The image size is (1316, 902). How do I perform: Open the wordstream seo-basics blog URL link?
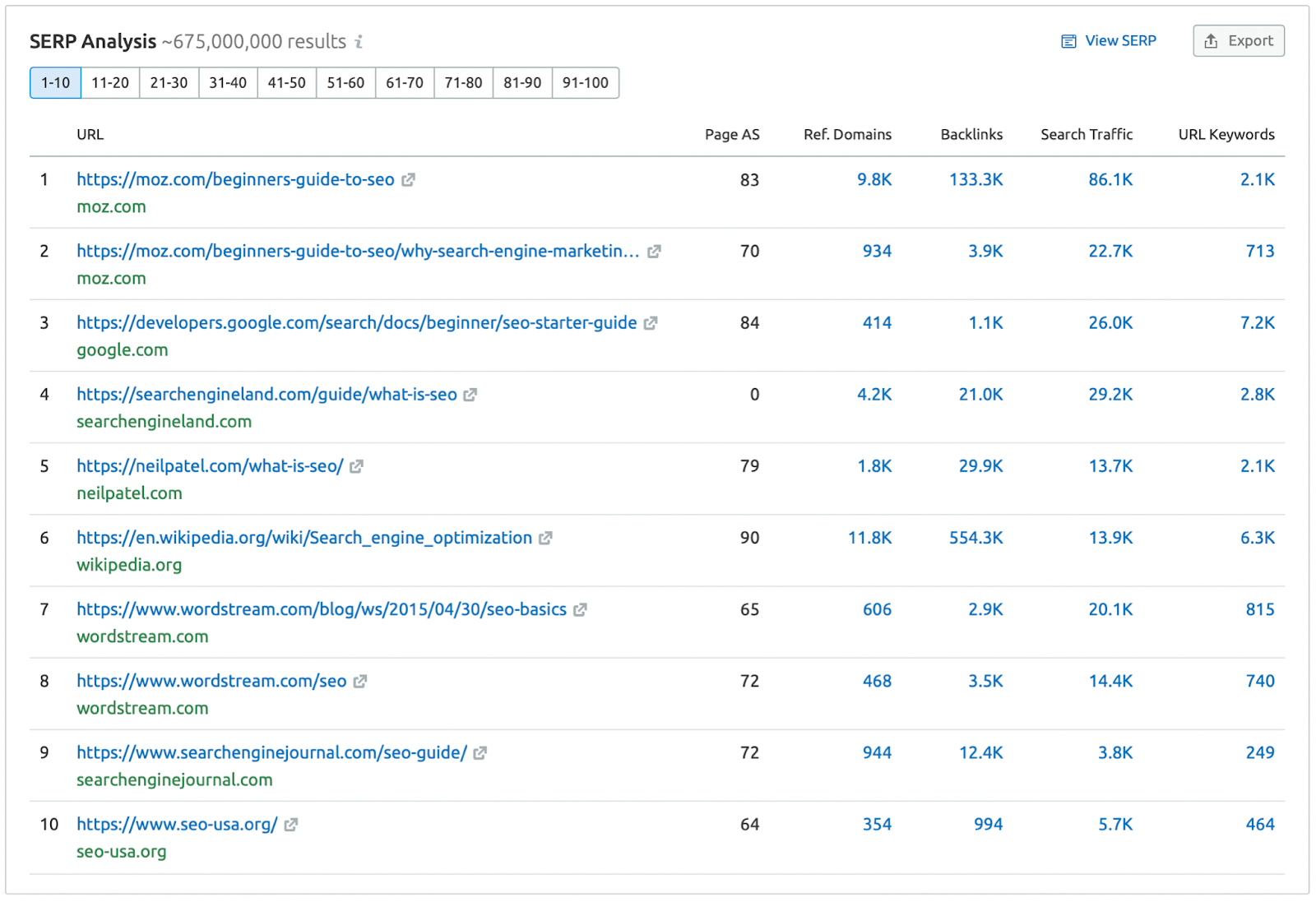click(322, 608)
